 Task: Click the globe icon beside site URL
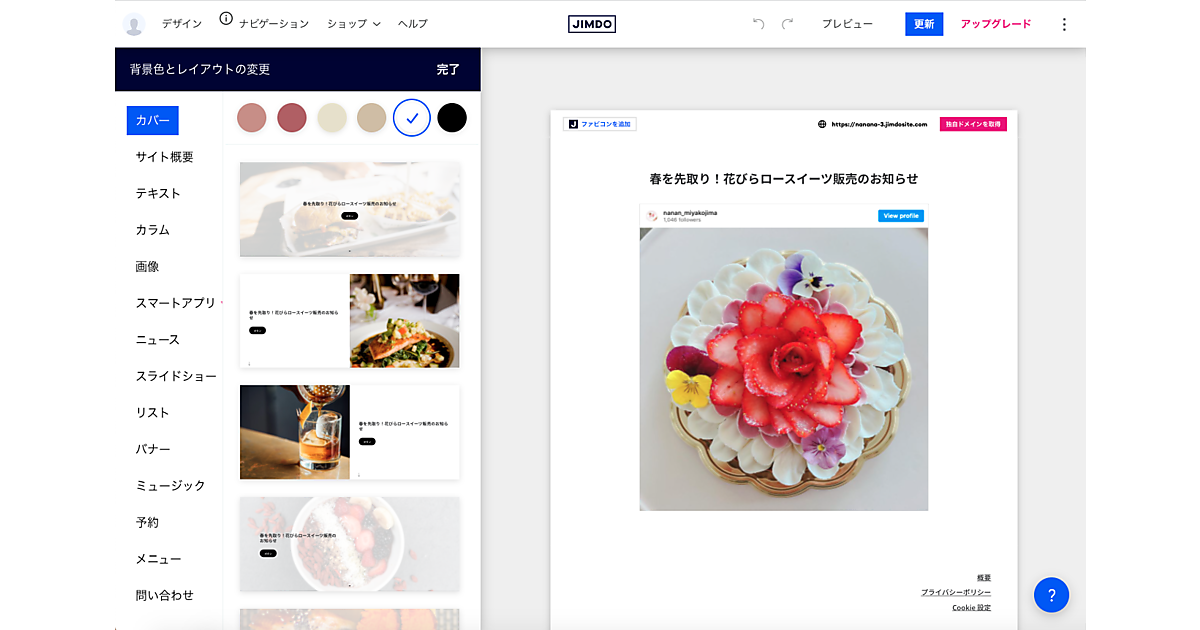[x=822, y=124]
